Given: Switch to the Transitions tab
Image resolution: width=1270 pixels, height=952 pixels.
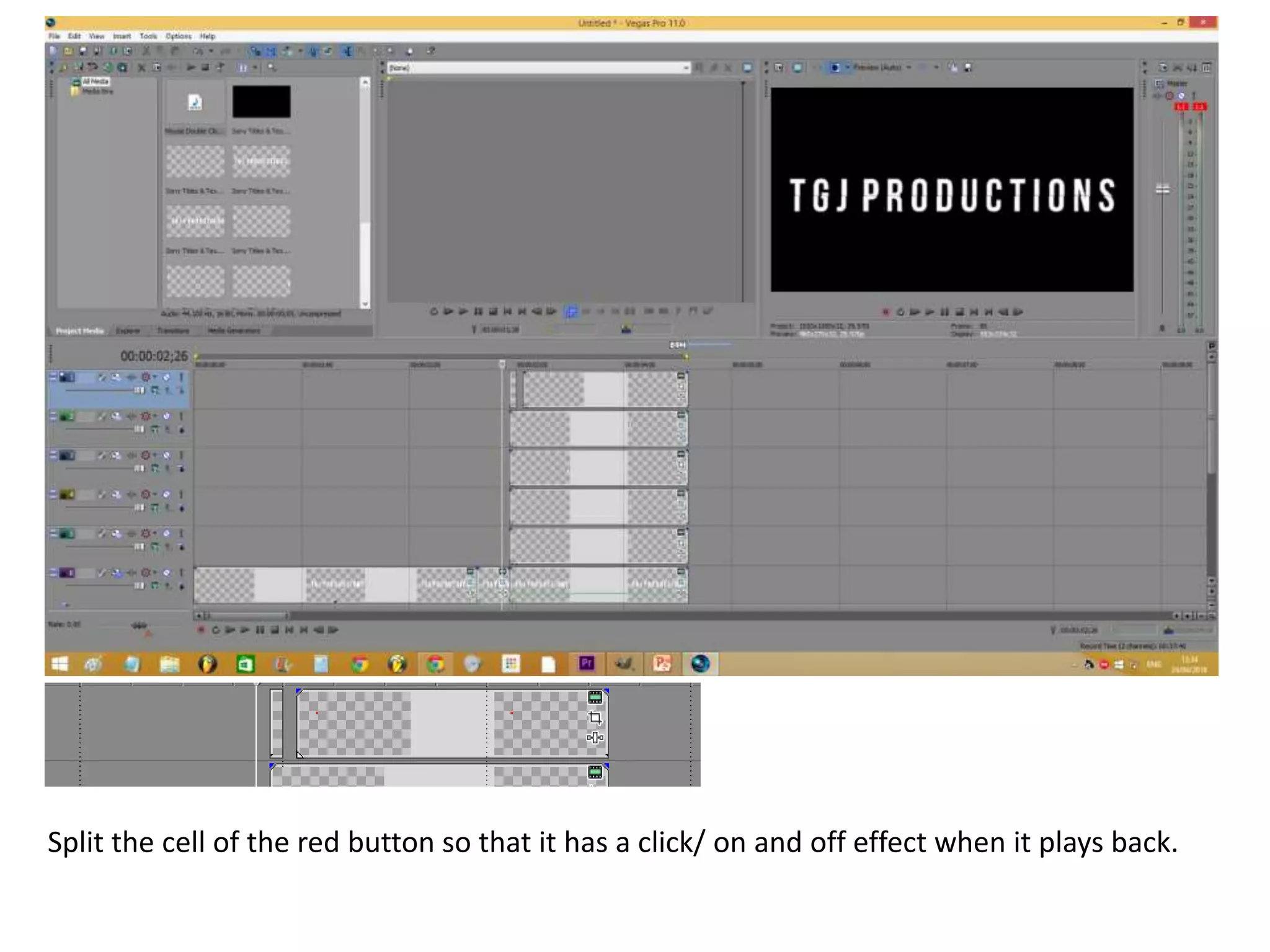Looking at the screenshot, I should point(173,330).
